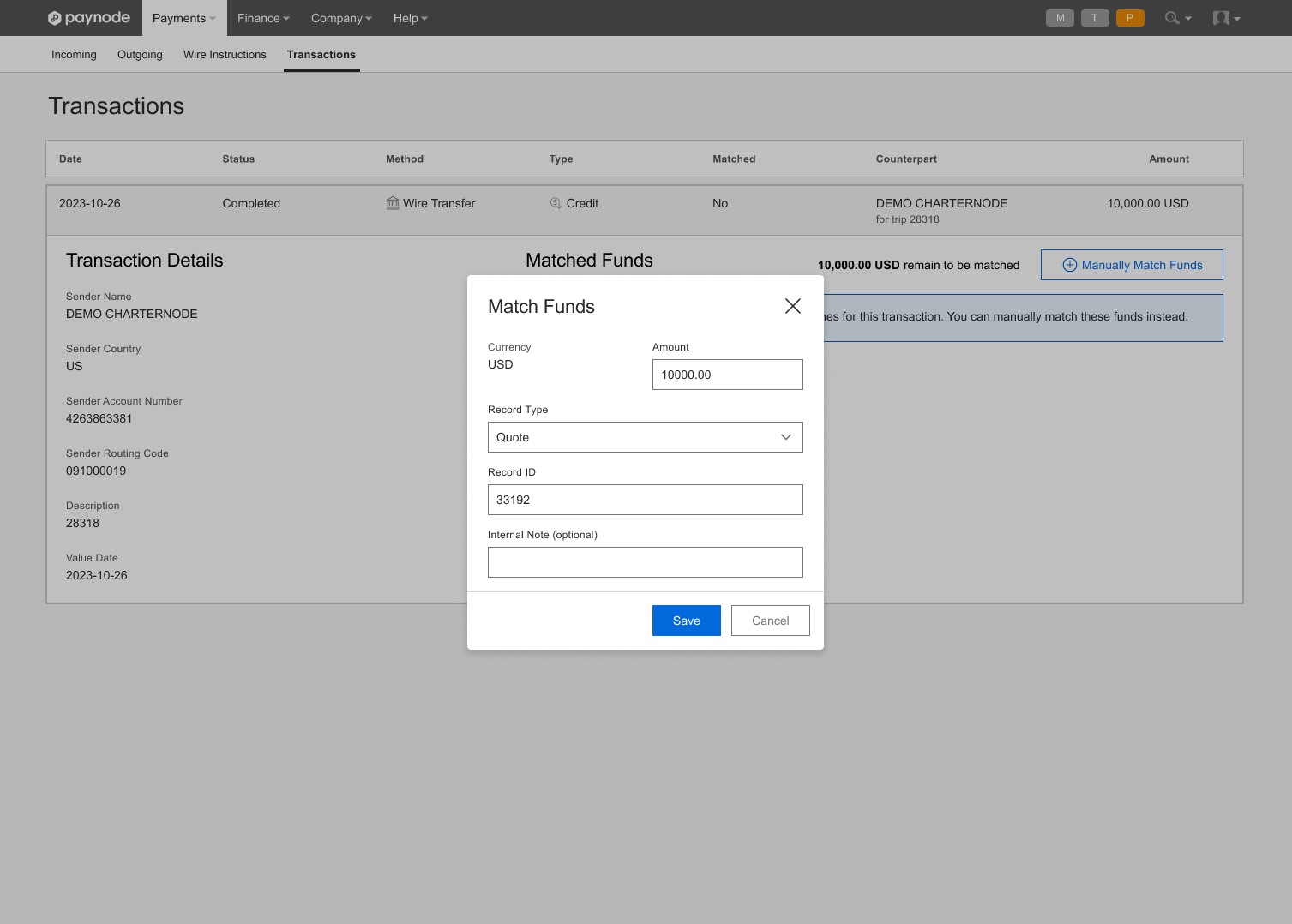
Task: Close the Match Funds dialog
Action: [793, 306]
